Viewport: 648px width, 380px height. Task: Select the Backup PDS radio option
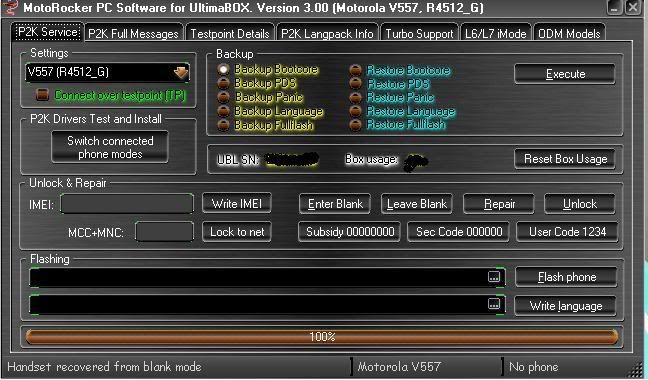click(x=223, y=83)
